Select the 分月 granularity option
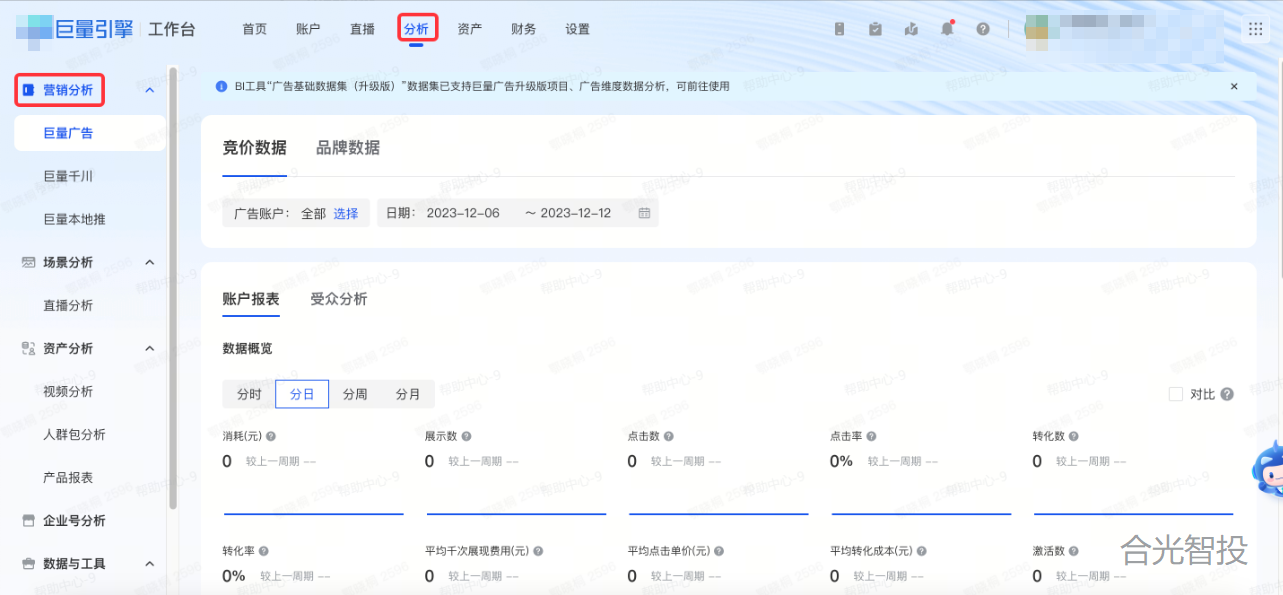This screenshot has width=1283, height=595. tap(408, 394)
